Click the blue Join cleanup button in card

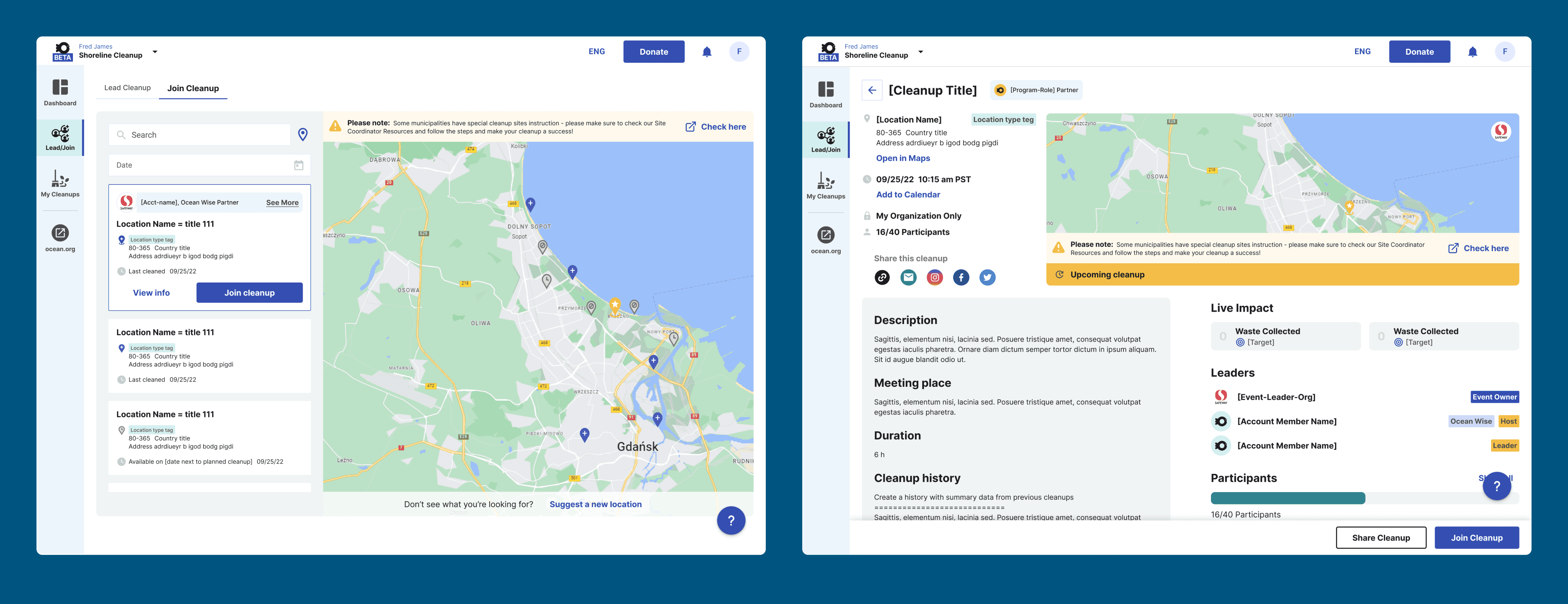click(249, 293)
